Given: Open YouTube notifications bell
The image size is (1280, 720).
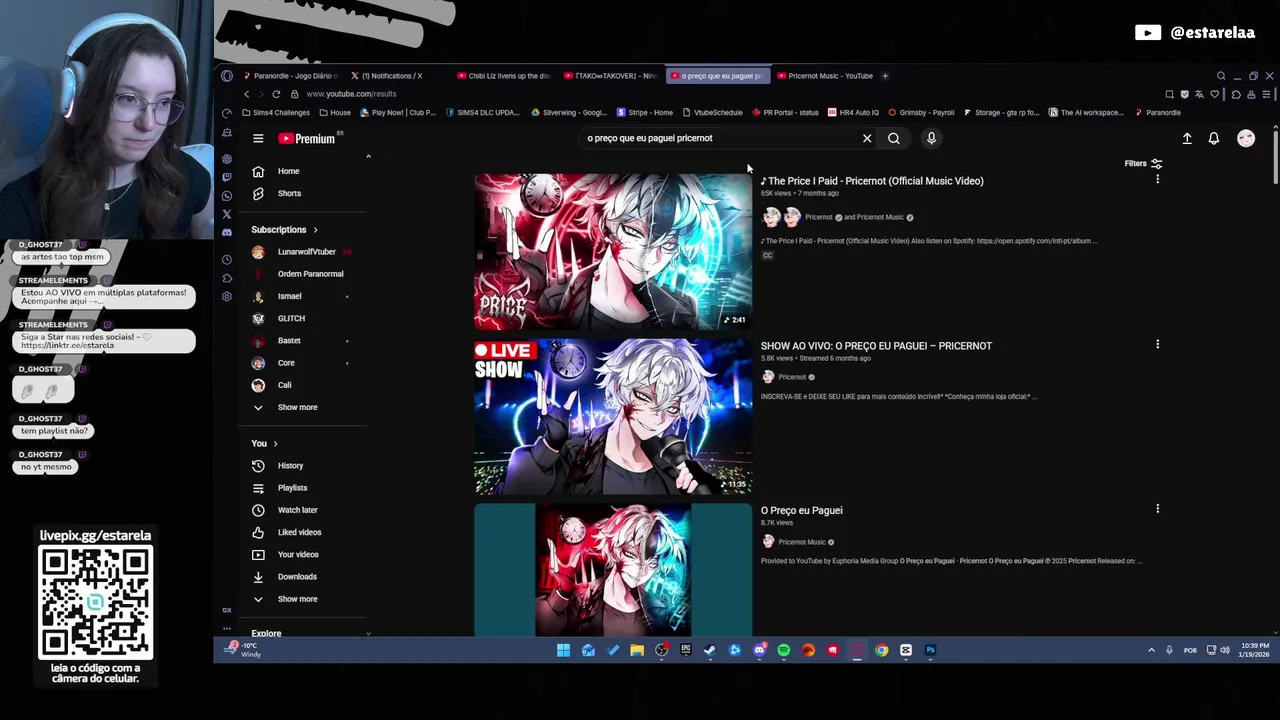Looking at the screenshot, I should (x=1214, y=139).
